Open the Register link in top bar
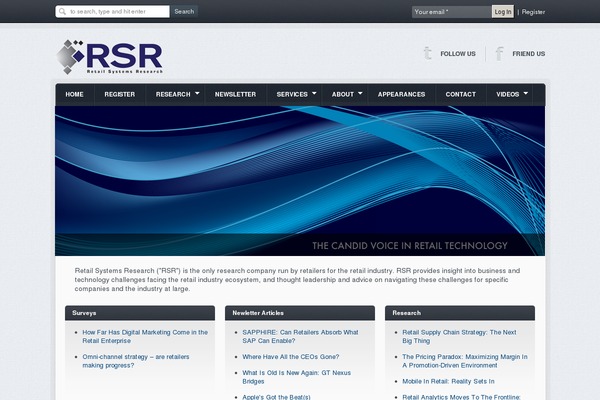Screen dimensions: 600x400 pyautogui.click(x=533, y=12)
